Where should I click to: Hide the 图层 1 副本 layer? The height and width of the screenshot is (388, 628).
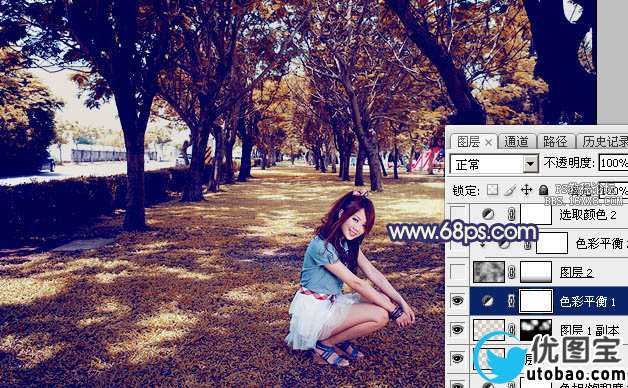point(457,329)
